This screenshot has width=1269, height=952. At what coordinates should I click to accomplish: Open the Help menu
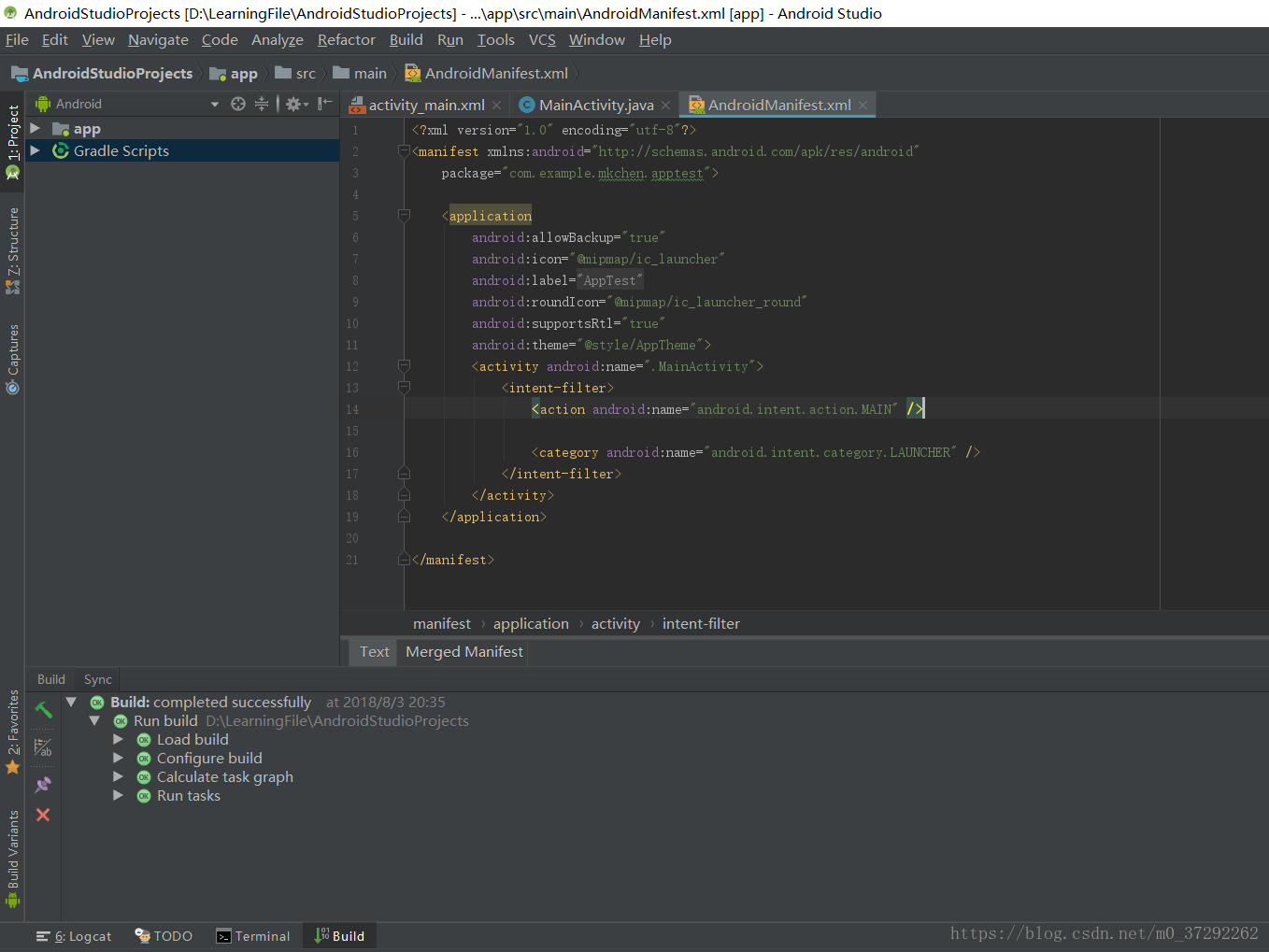(x=655, y=40)
